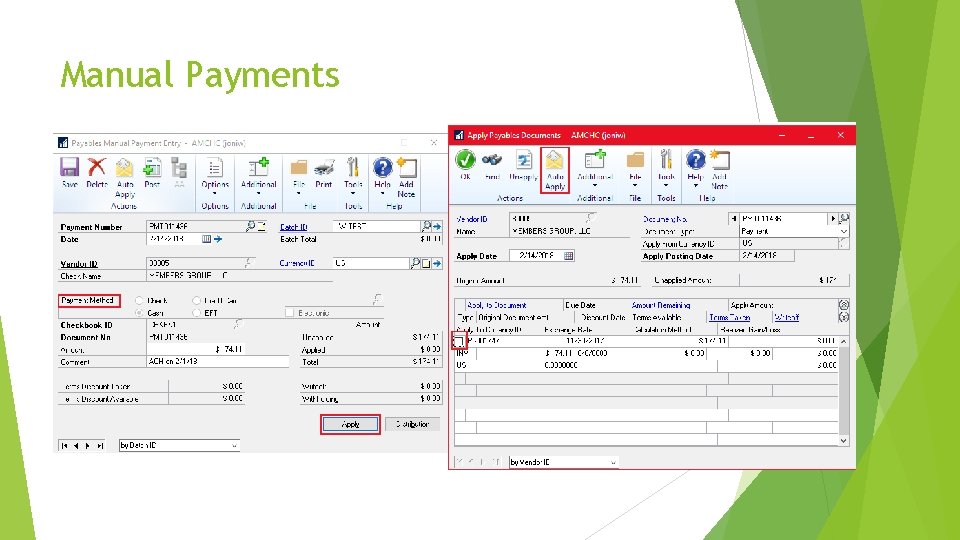
Task: Click the Print icon in Manual Payment Entry
Action: point(324,173)
